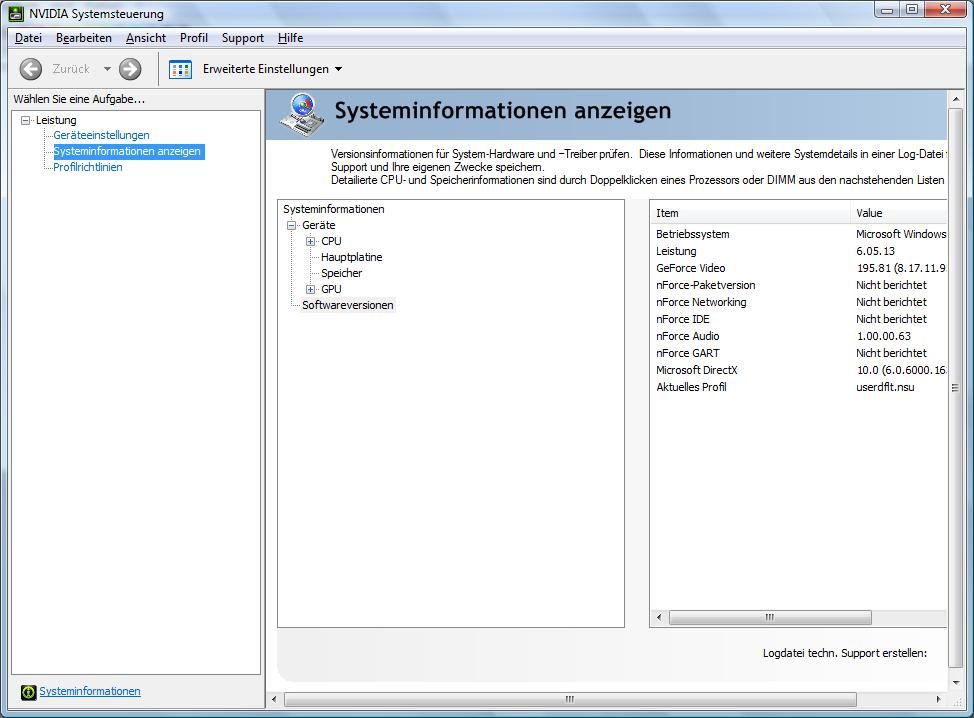Click the main pane horizontal scrollbar thumb
This screenshot has width=974, height=718.
[x=570, y=699]
